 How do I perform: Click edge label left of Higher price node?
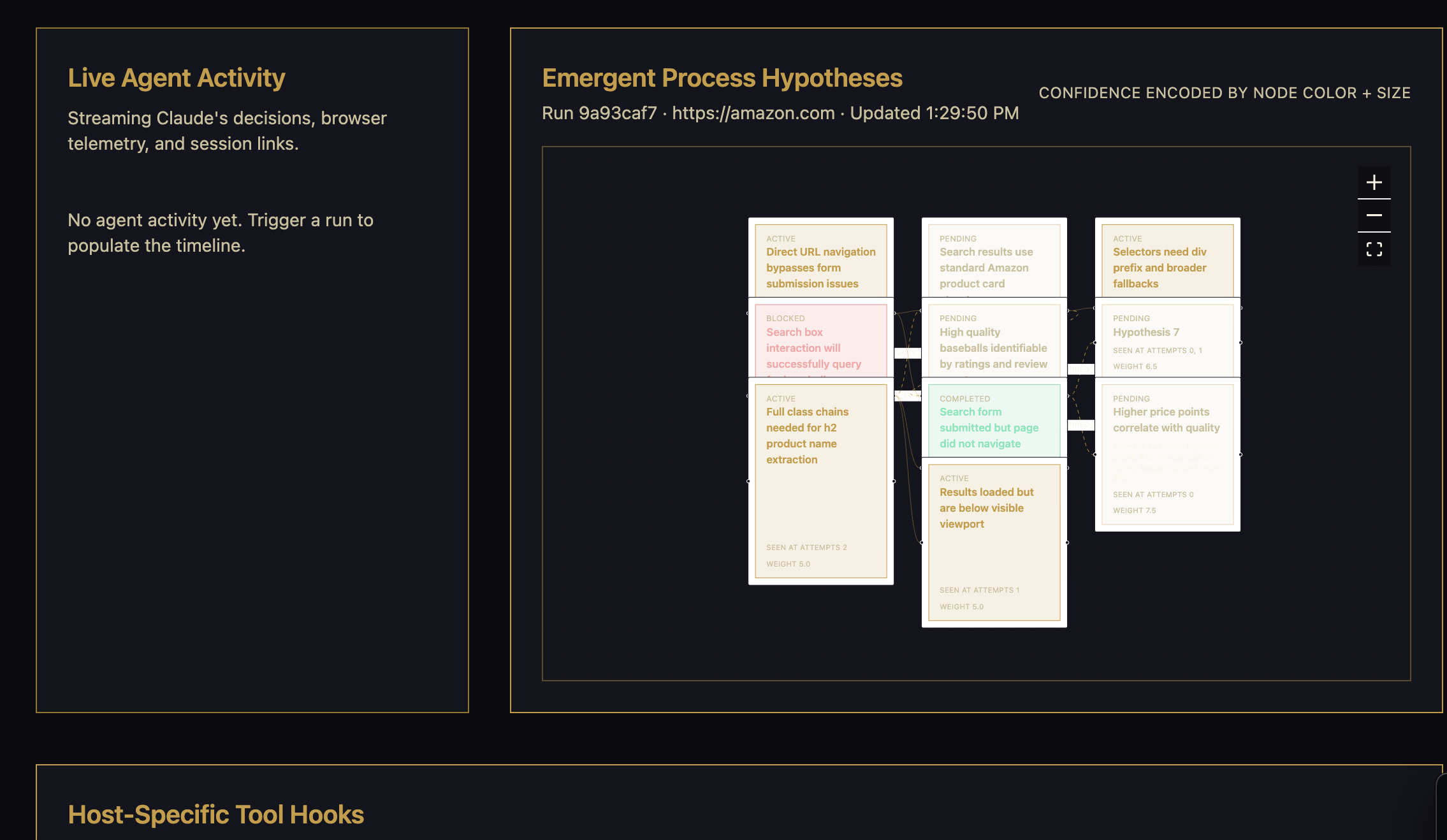[x=1081, y=425]
